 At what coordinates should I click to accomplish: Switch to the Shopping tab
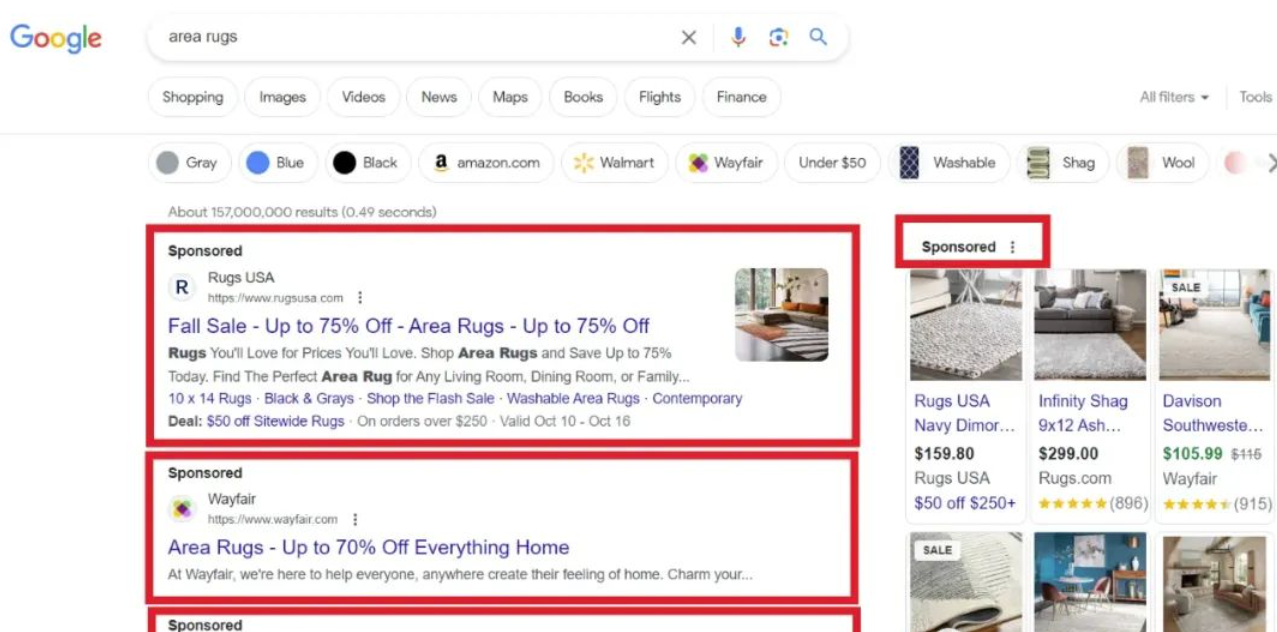(x=193, y=97)
